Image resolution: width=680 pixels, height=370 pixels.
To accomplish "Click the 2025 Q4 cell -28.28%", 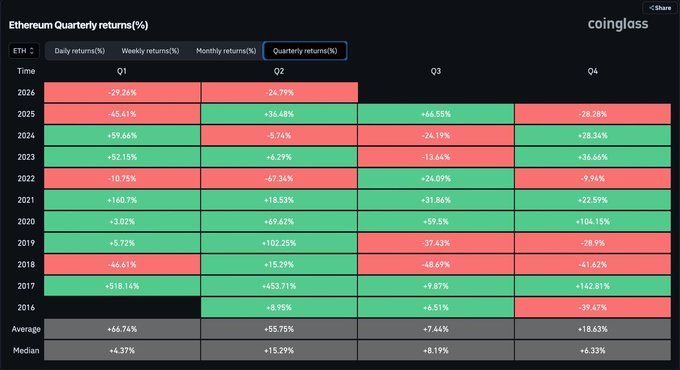I will point(593,114).
